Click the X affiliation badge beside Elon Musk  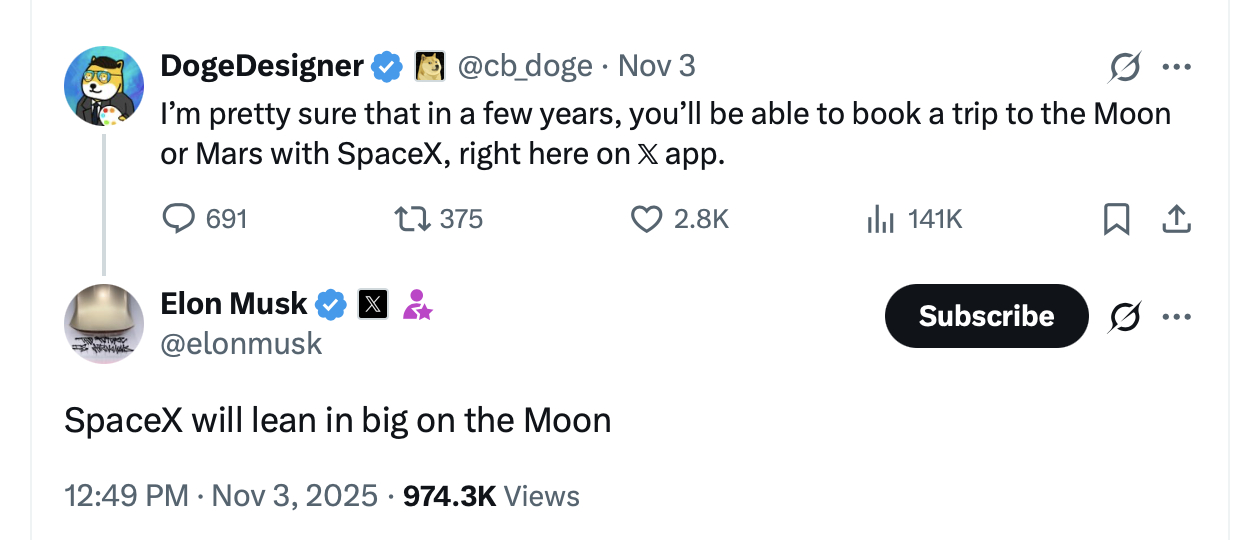coord(373,304)
